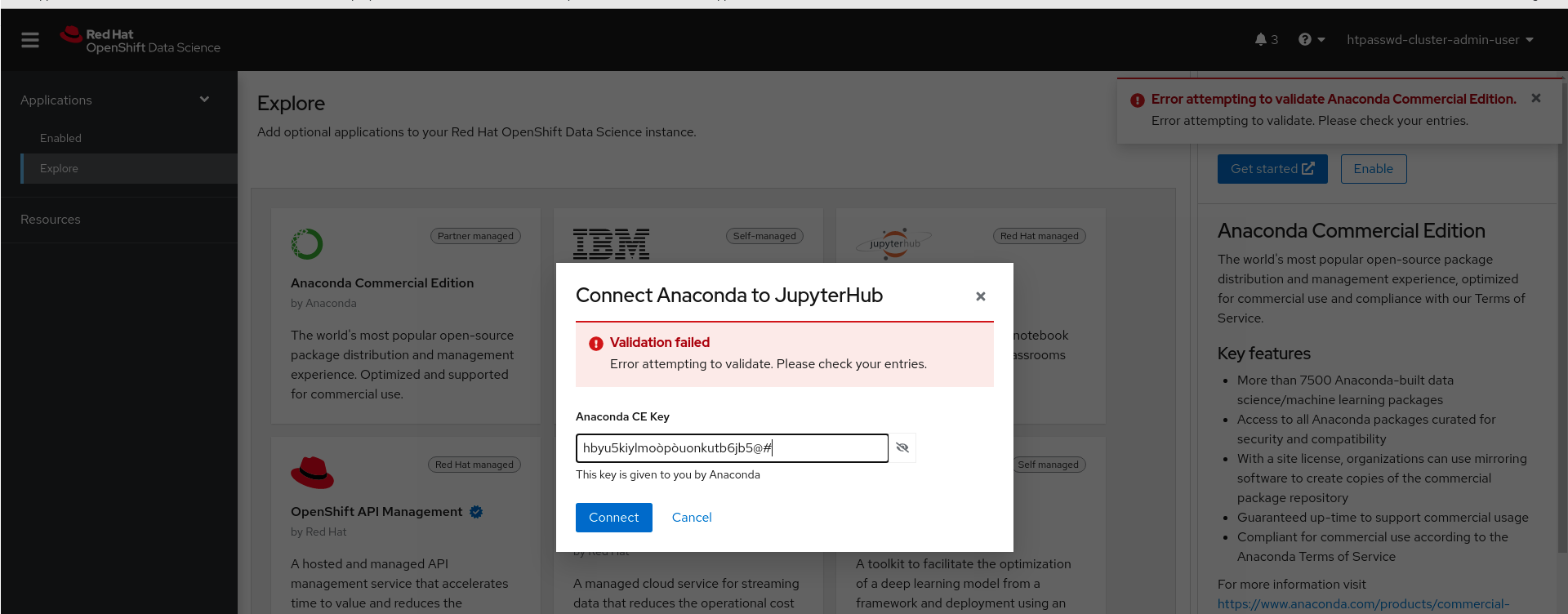Click the IBM logo card
The image size is (1568, 614).
(611, 243)
